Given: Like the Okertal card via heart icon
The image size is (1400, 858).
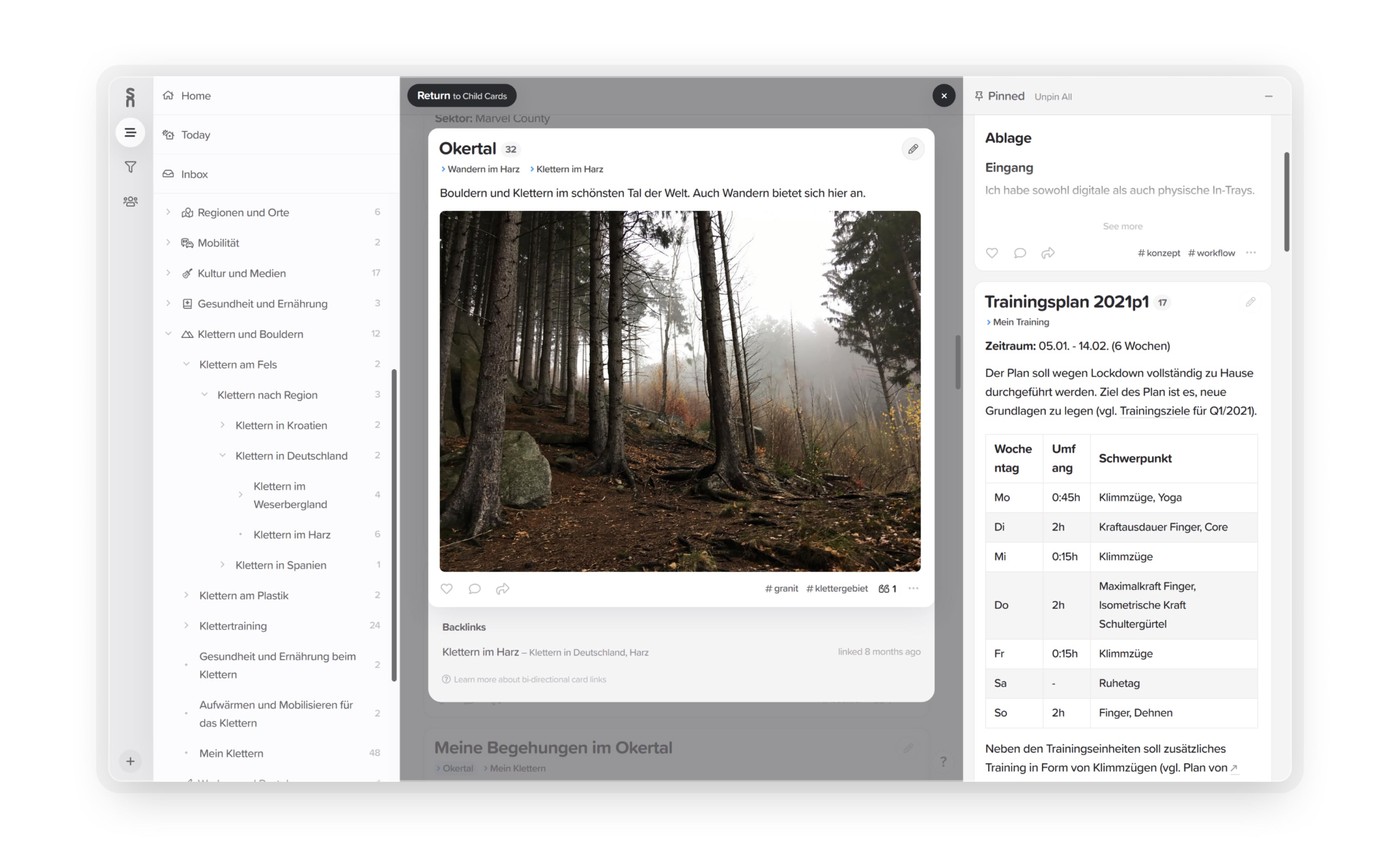Looking at the screenshot, I should tap(446, 589).
